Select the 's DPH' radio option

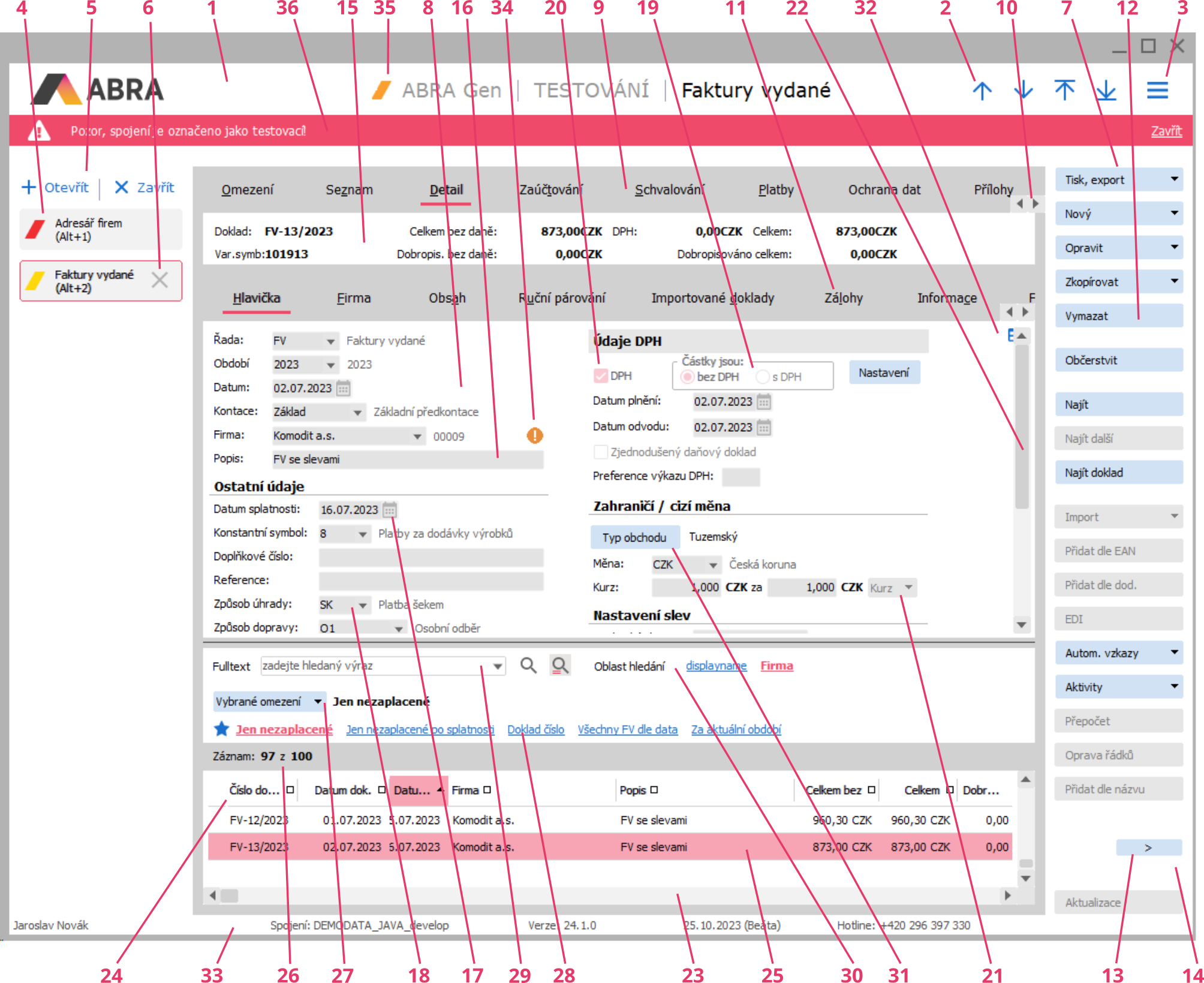762,377
